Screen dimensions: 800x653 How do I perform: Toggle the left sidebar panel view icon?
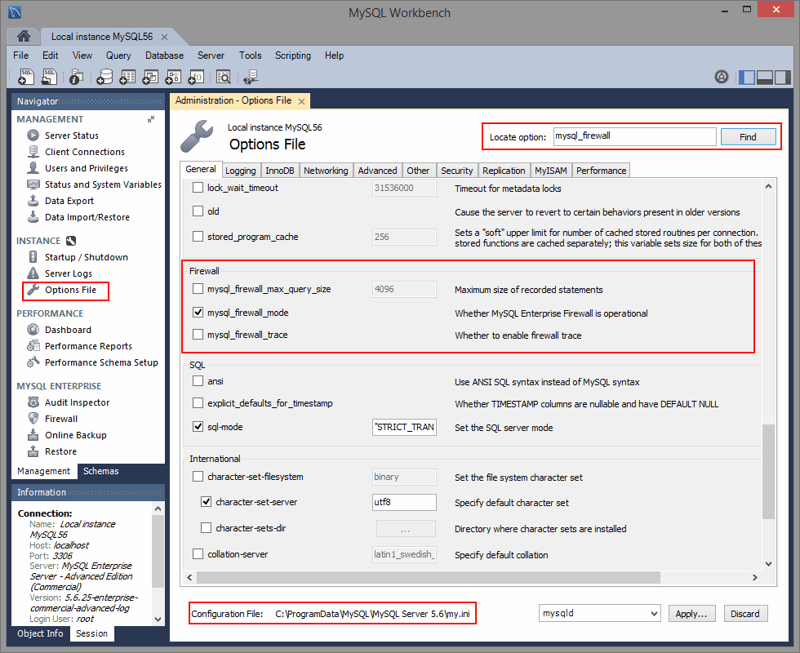pyautogui.click(x=746, y=77)
